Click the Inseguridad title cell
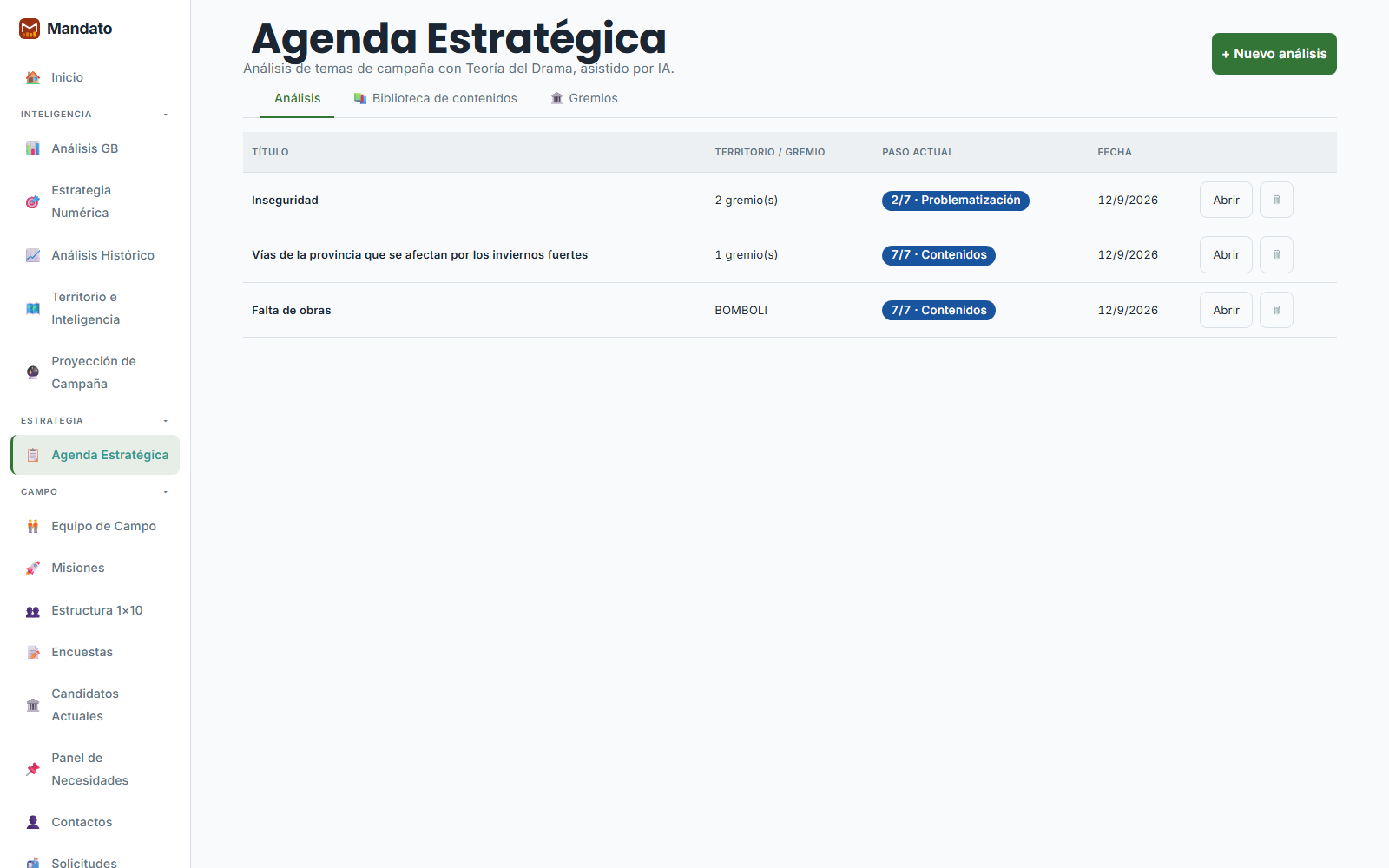 tap(285, 201)
